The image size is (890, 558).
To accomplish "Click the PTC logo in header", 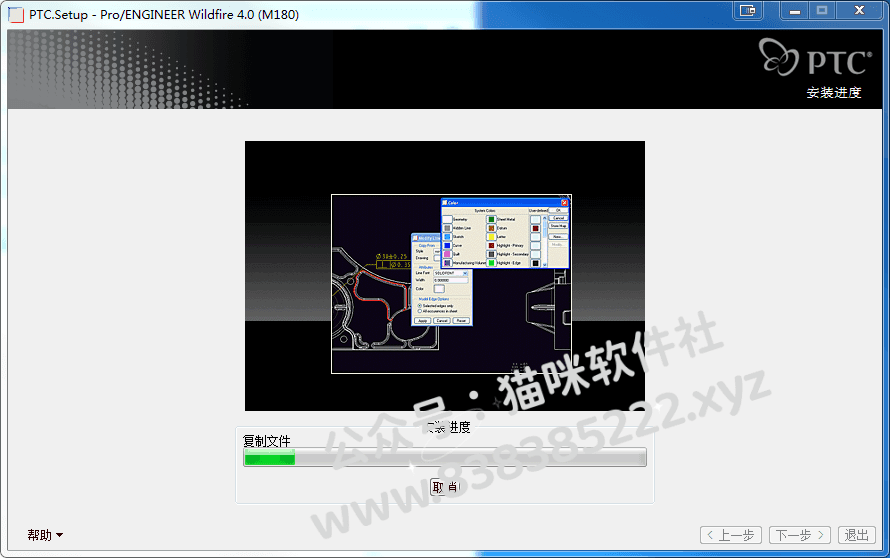I will (x=815, y=57).
